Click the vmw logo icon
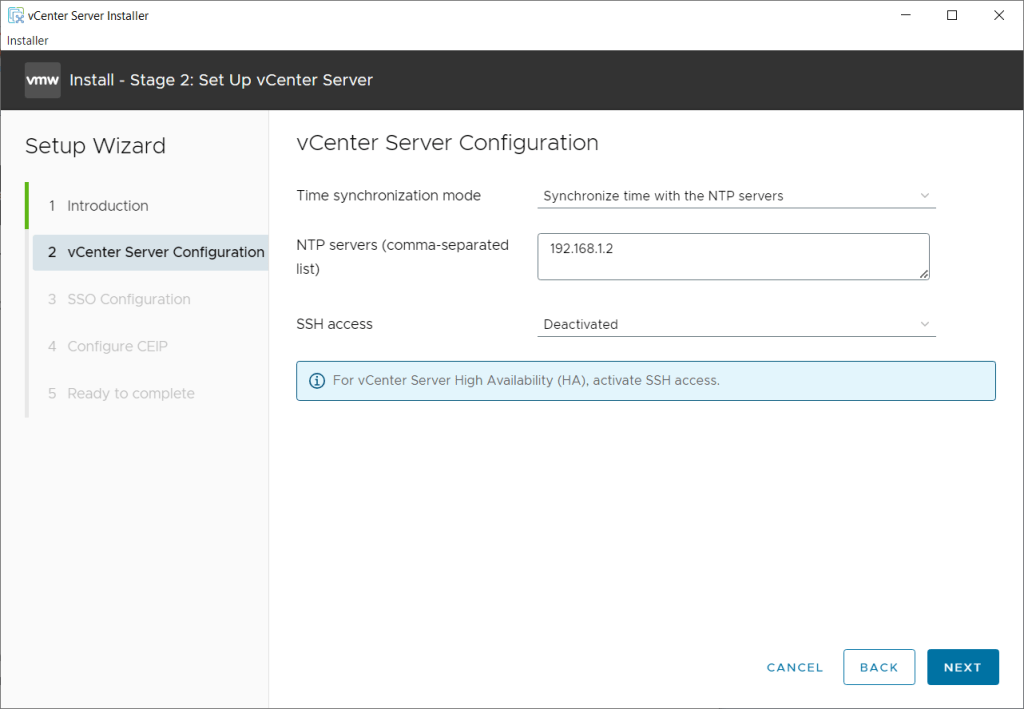This screenshot has height=709, width=1024. [x=43, y=80]
